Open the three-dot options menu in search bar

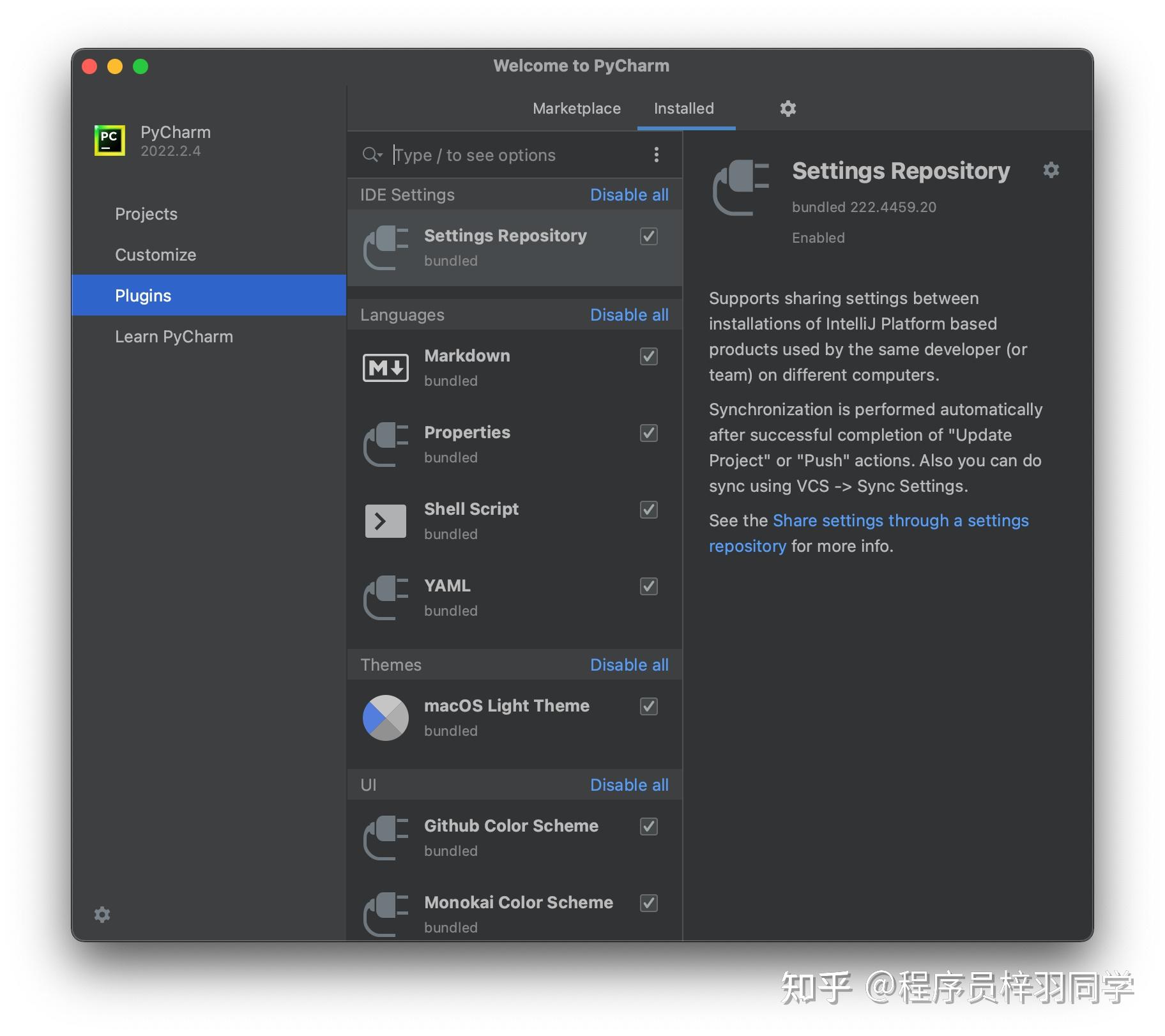[x=656, y=155]
